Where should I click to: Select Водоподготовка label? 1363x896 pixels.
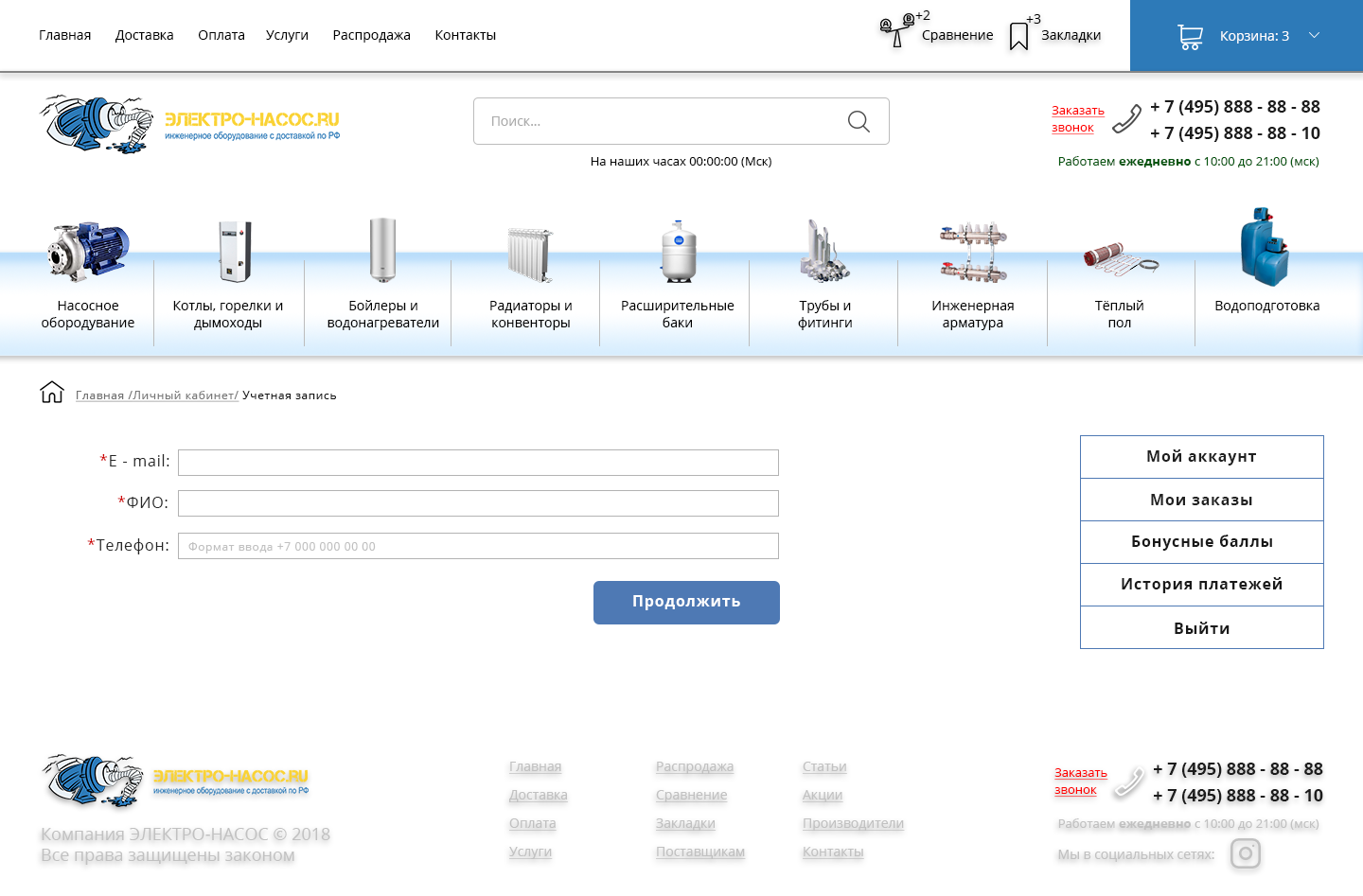click(x=1267, y=306)
